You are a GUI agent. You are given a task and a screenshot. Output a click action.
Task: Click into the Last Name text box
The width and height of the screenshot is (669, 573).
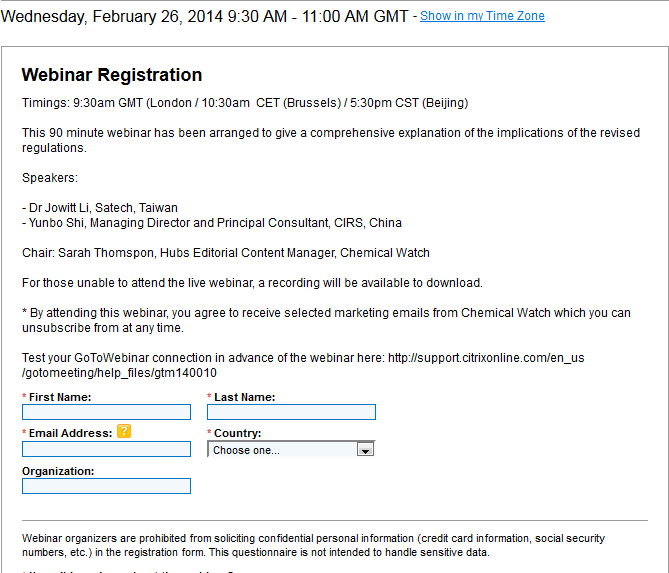pos(291,412)
